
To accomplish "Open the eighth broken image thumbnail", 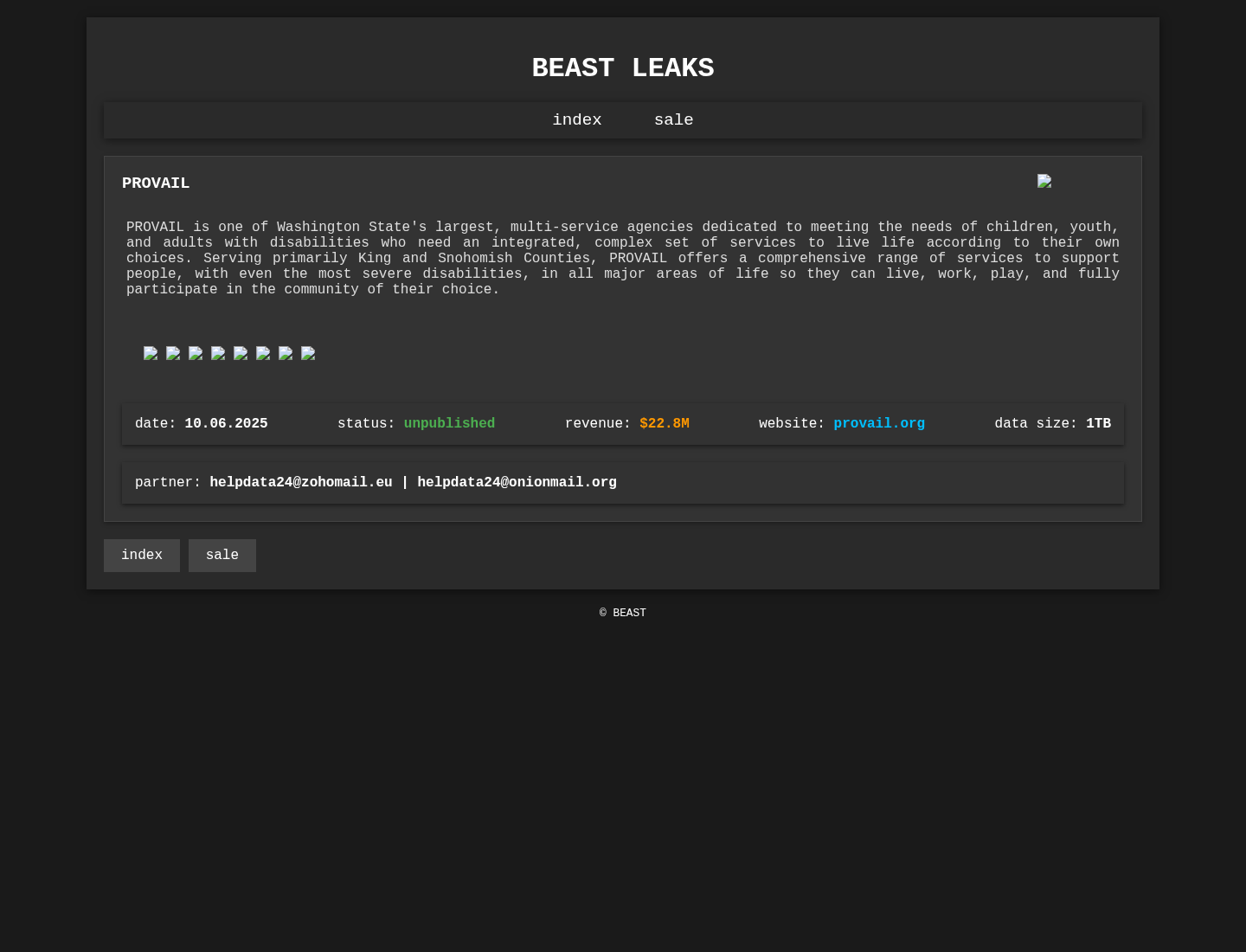I will [x=308, y=353].
